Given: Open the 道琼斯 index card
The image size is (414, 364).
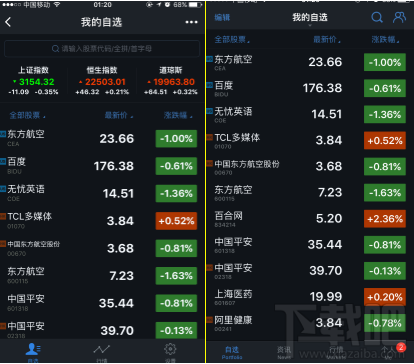Looking at the screenshot, I should coord(171,81).
